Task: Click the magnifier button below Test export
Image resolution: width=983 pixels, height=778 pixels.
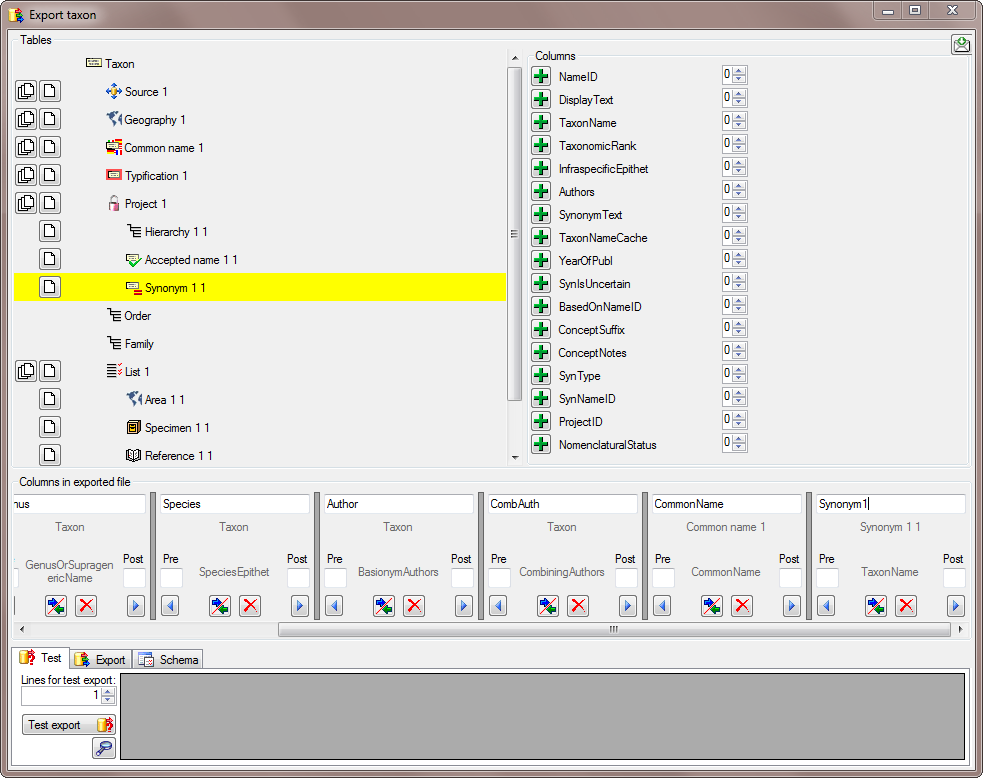Action: 104,748
